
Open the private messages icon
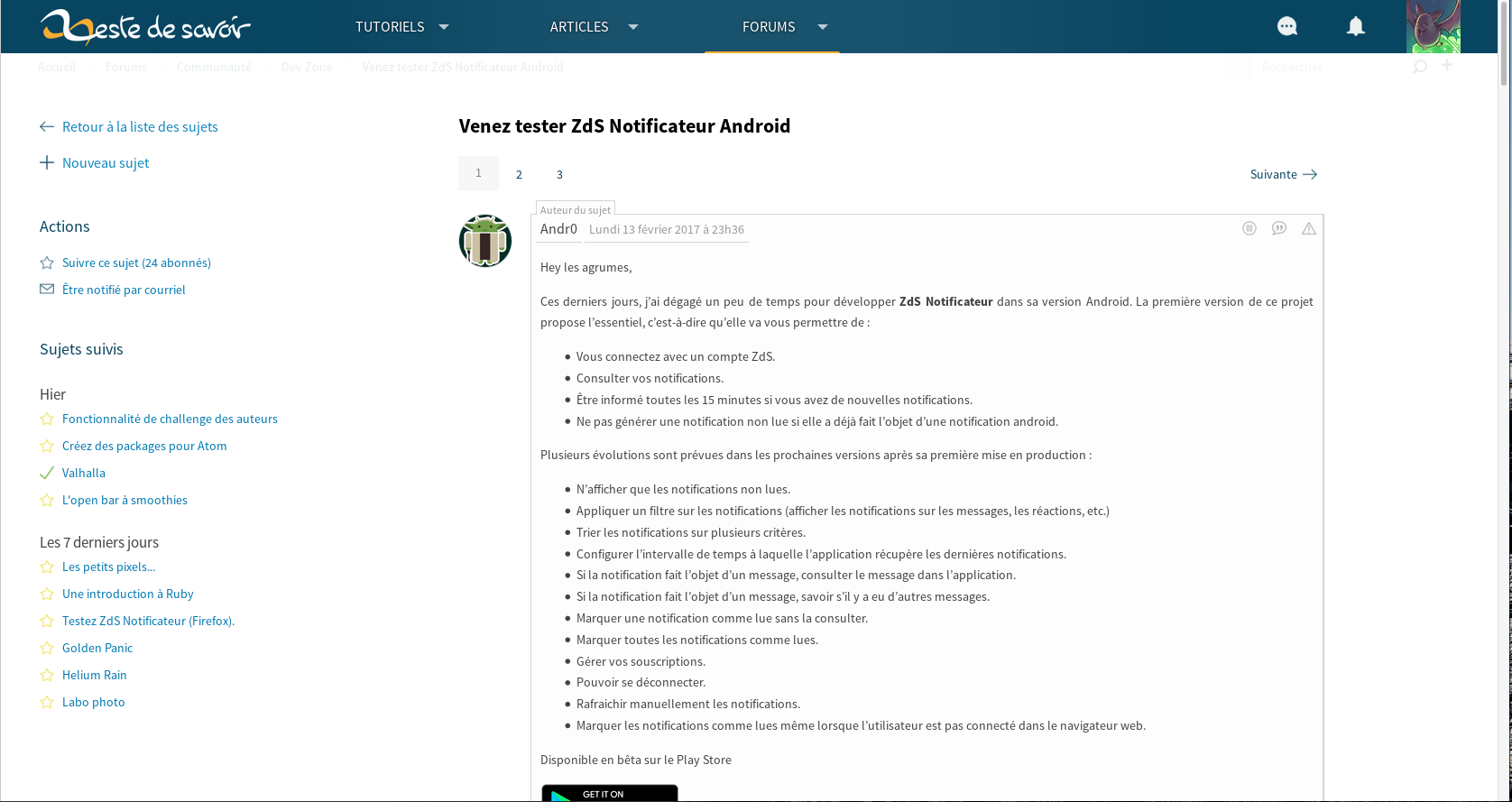(1287, 26)
